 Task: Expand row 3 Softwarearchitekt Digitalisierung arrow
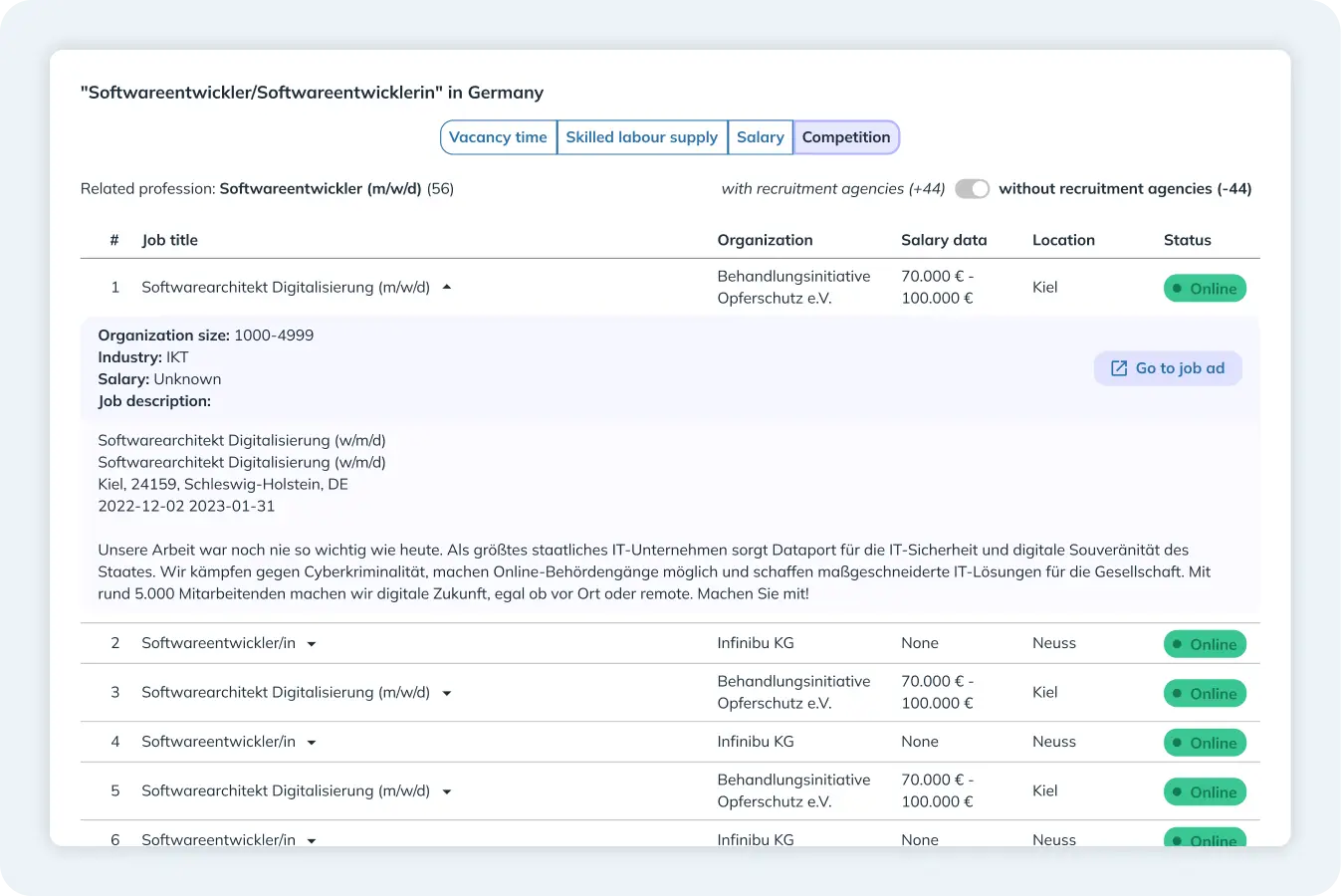[447, 693]
